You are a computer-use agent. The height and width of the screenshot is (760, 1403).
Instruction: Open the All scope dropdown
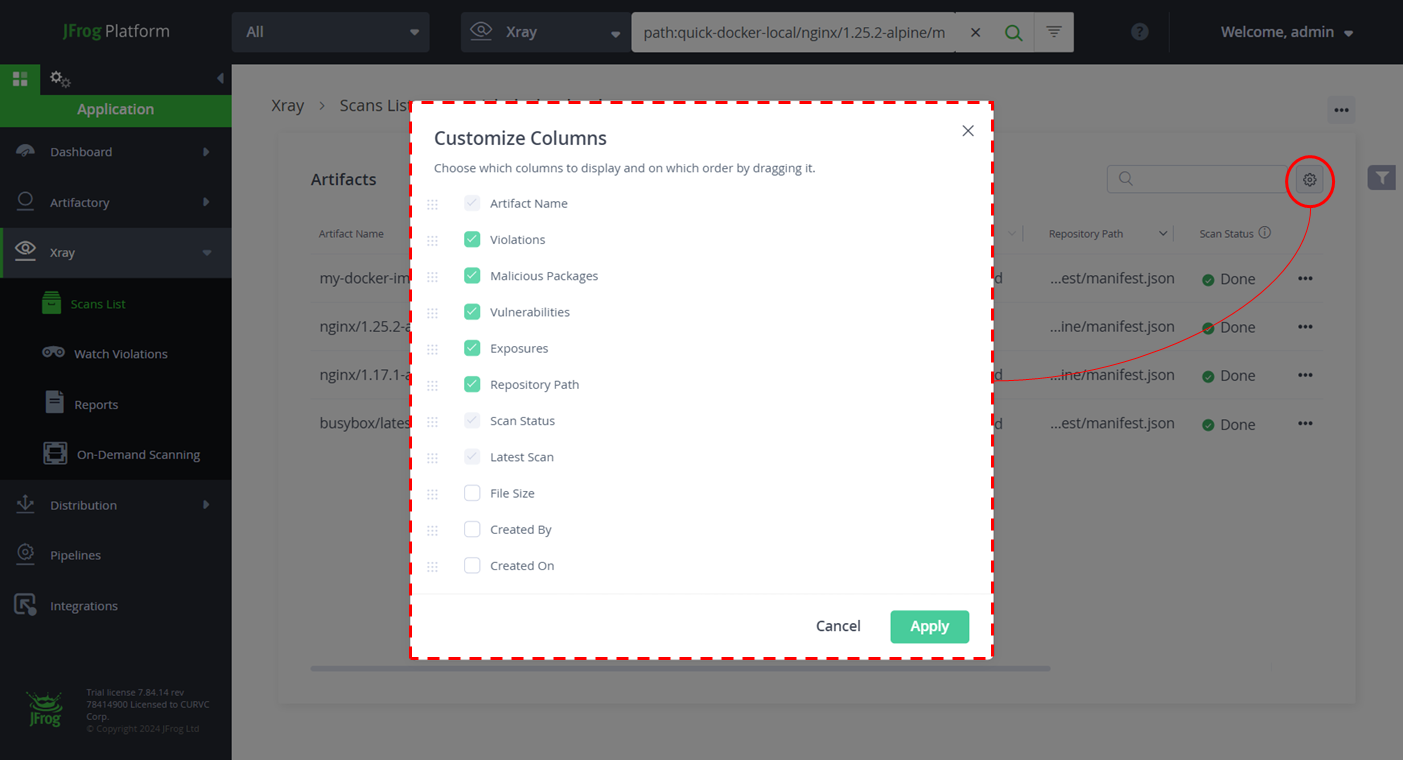[330, 32]
